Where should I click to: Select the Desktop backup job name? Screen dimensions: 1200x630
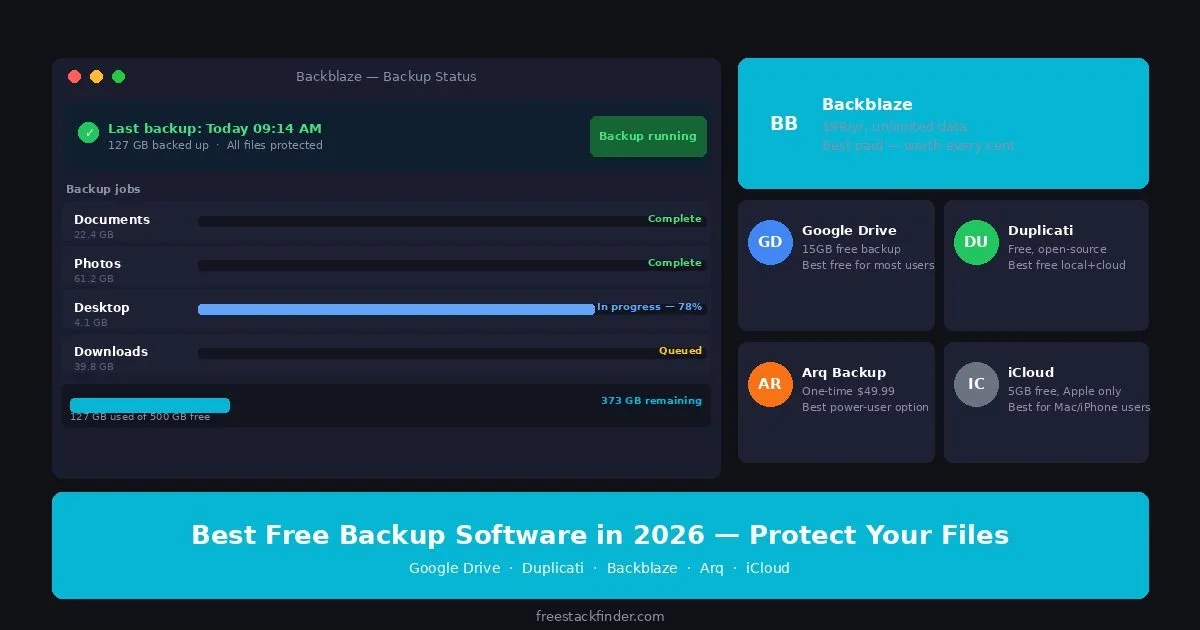pyautogui.click(x=101, y=307)
